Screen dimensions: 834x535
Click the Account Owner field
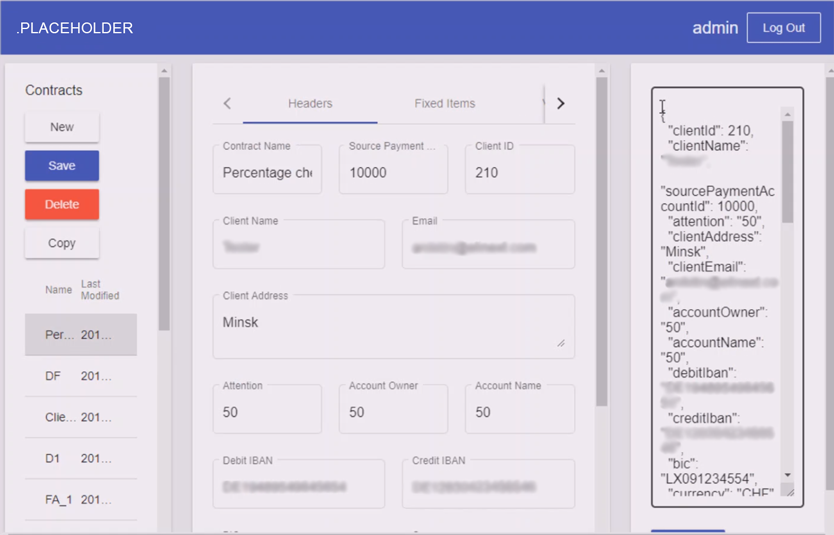pos(393,412)
